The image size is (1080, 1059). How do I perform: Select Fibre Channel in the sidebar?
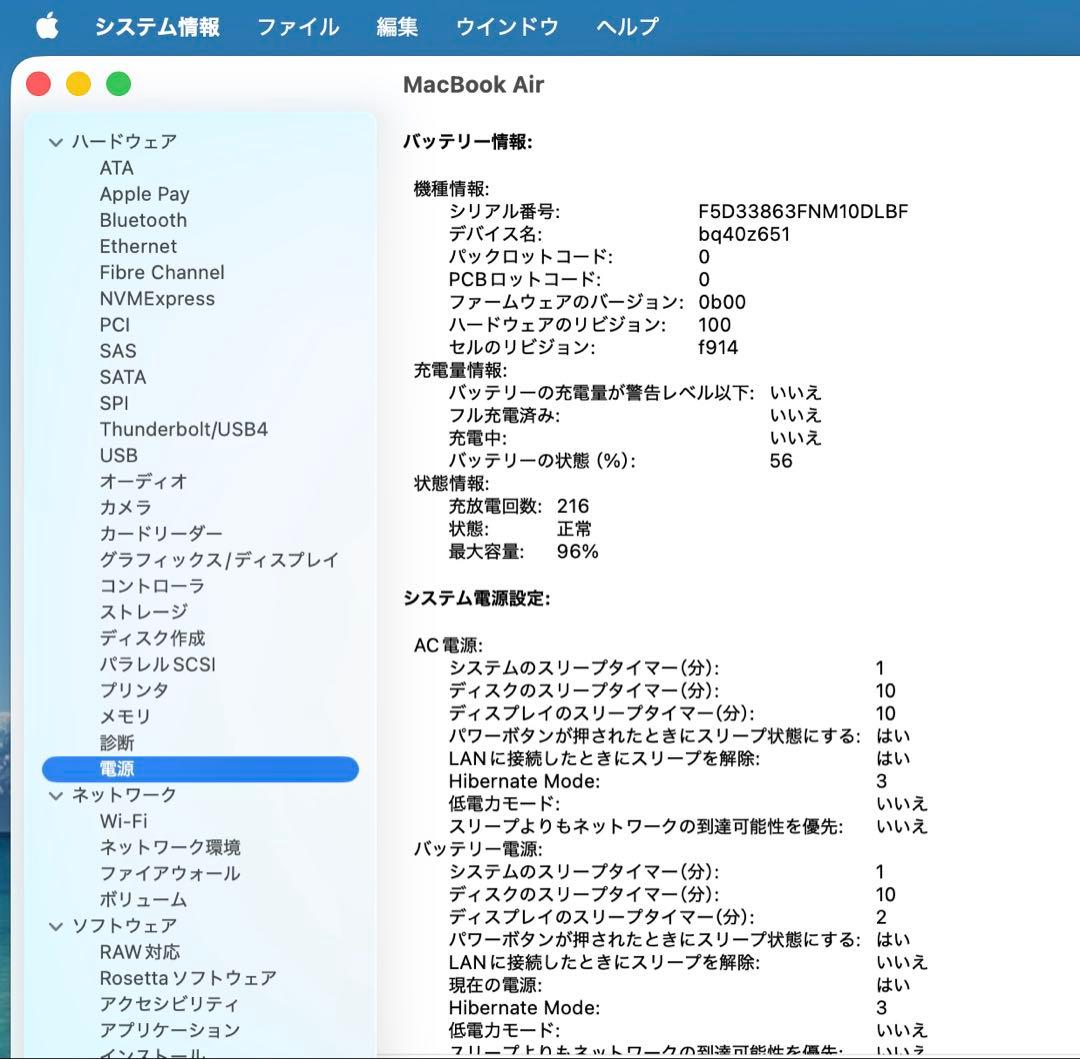pos(162,273)
